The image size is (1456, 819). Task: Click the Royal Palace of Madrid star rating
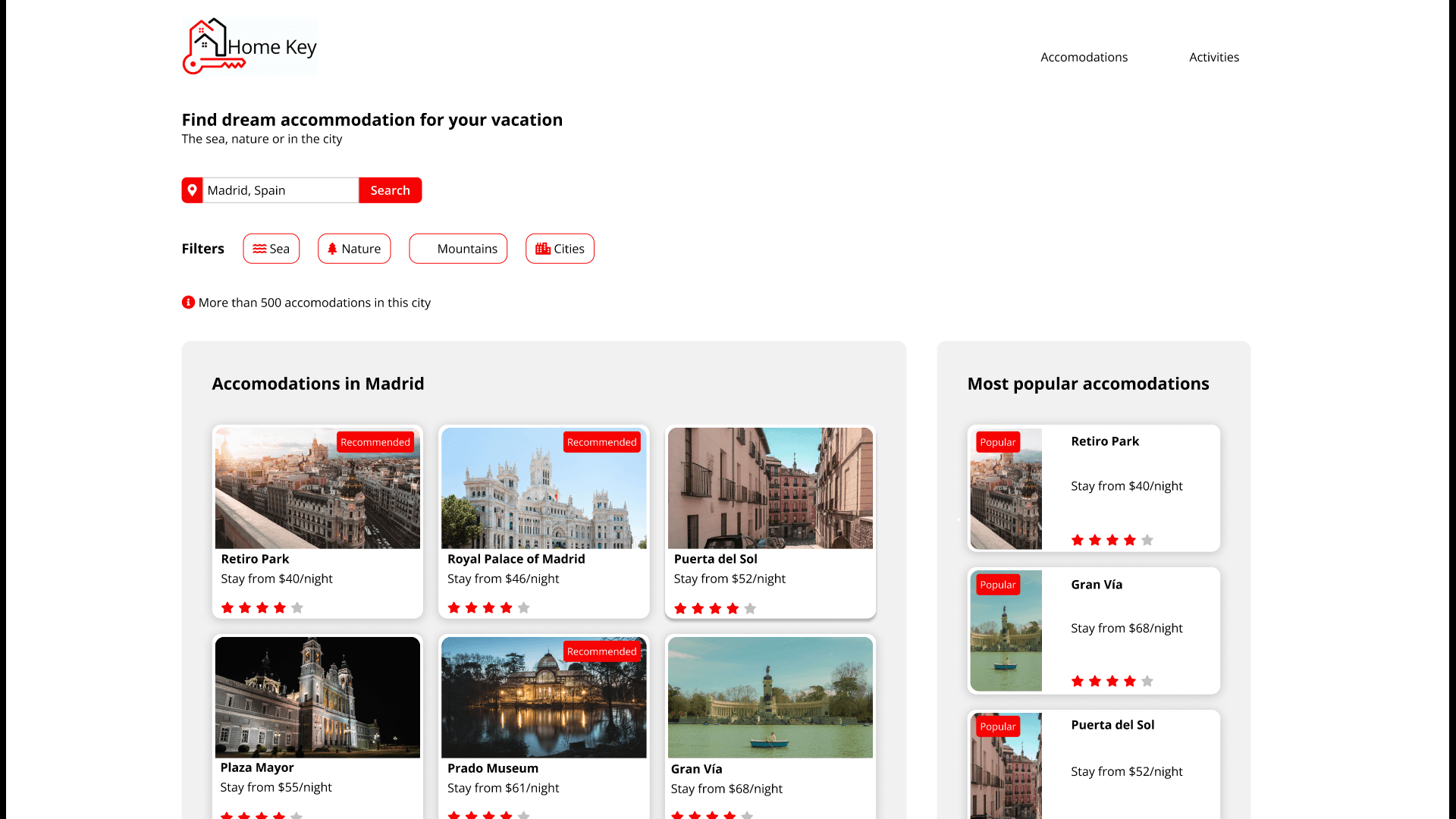[x=489, y=607]
